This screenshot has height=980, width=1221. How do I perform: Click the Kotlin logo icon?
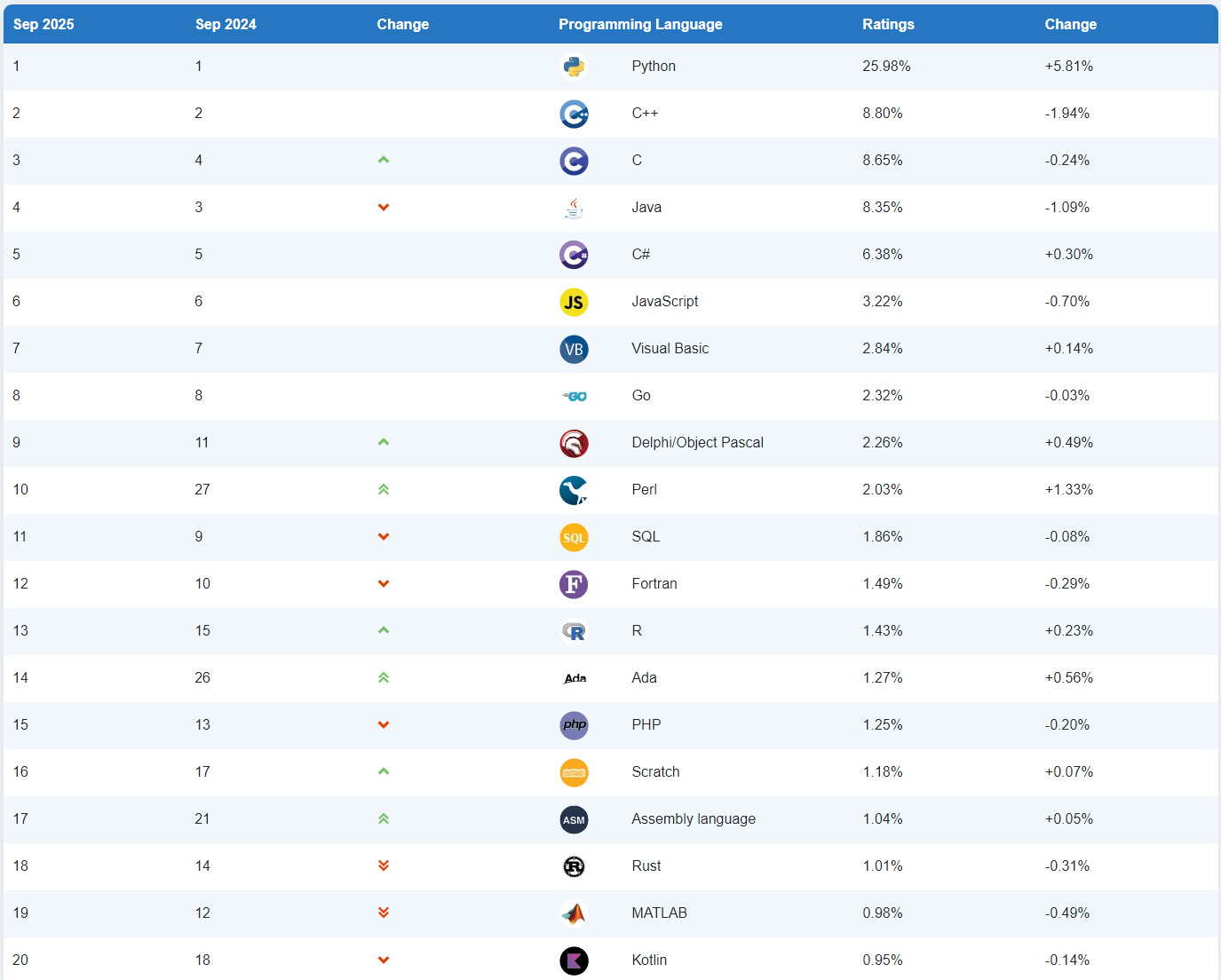tap(574, 960)
